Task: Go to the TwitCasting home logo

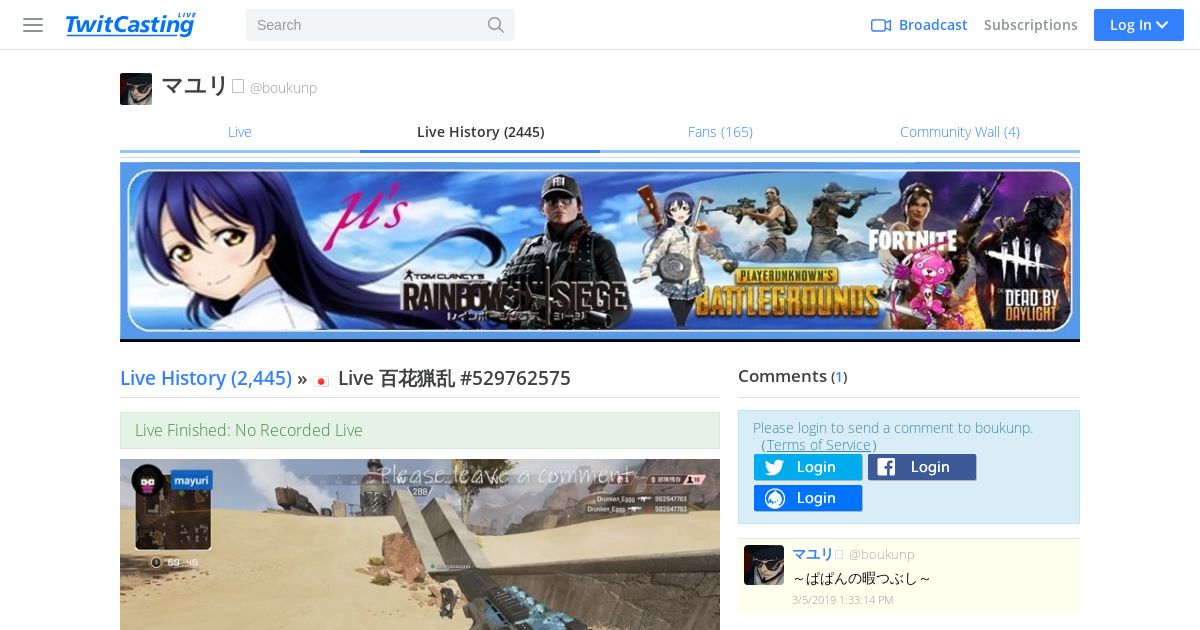Action: 130,25
